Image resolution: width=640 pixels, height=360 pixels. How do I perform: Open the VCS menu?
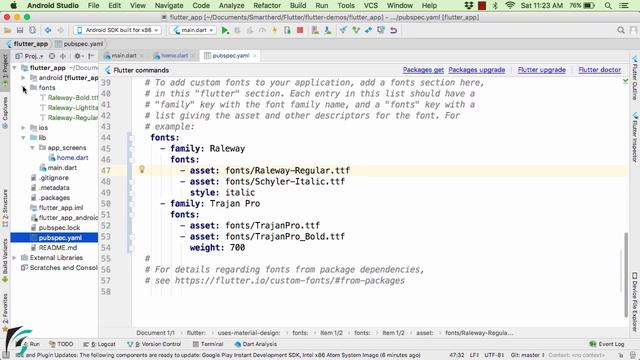[x=371, y=6]
